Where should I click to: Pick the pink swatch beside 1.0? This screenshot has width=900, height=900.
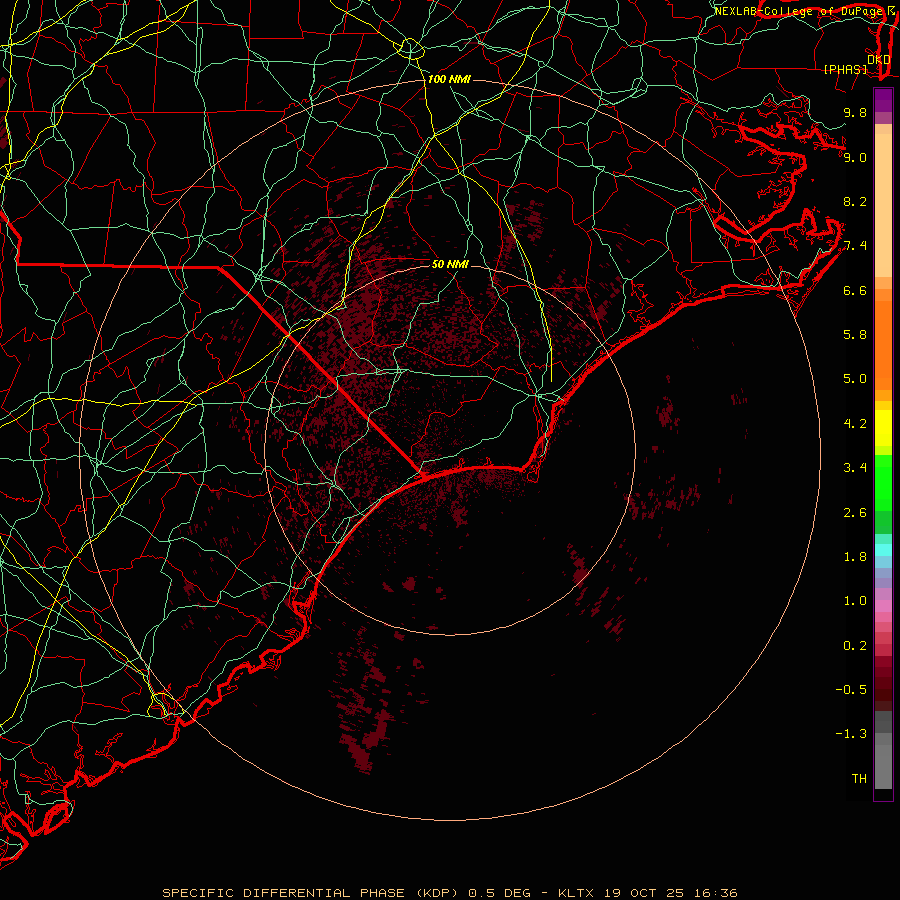(x=883, y=606)
